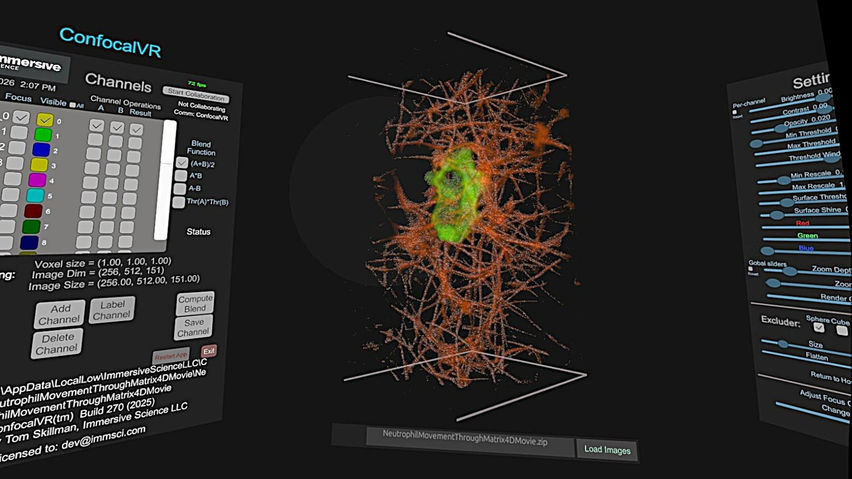Toggle the yellow Visible swatch for channel 0
Screen dimensions: 852x479
45,119
